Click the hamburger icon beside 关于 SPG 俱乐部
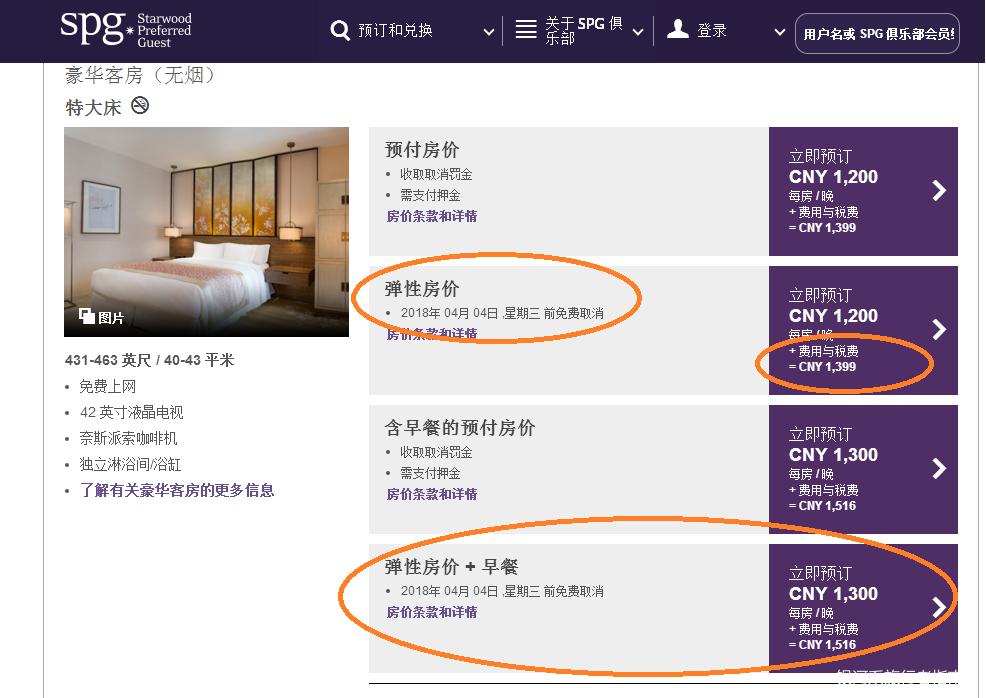 click(x=525, y=28)
